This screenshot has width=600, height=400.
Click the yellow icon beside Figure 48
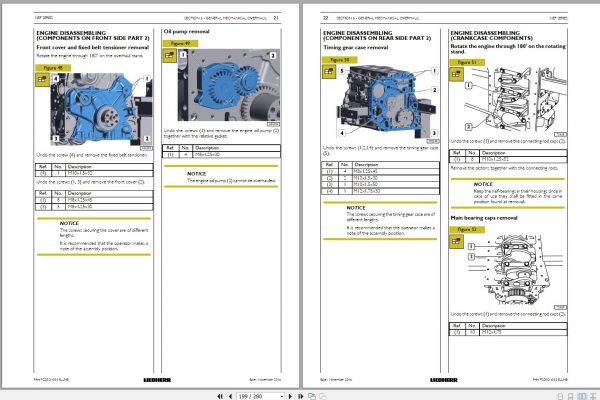(42, 80)
